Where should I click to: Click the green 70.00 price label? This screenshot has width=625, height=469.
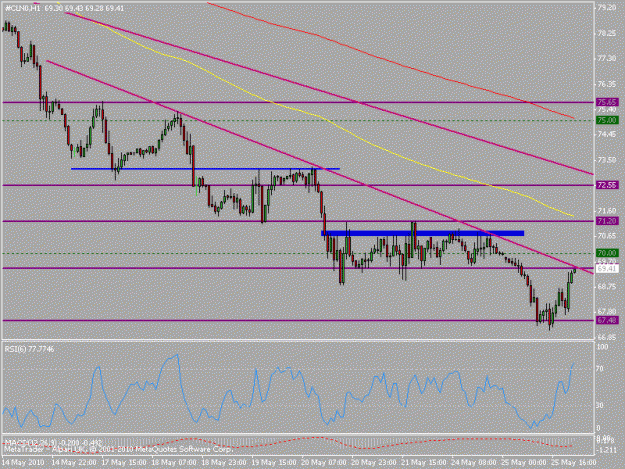pos(607,253)
